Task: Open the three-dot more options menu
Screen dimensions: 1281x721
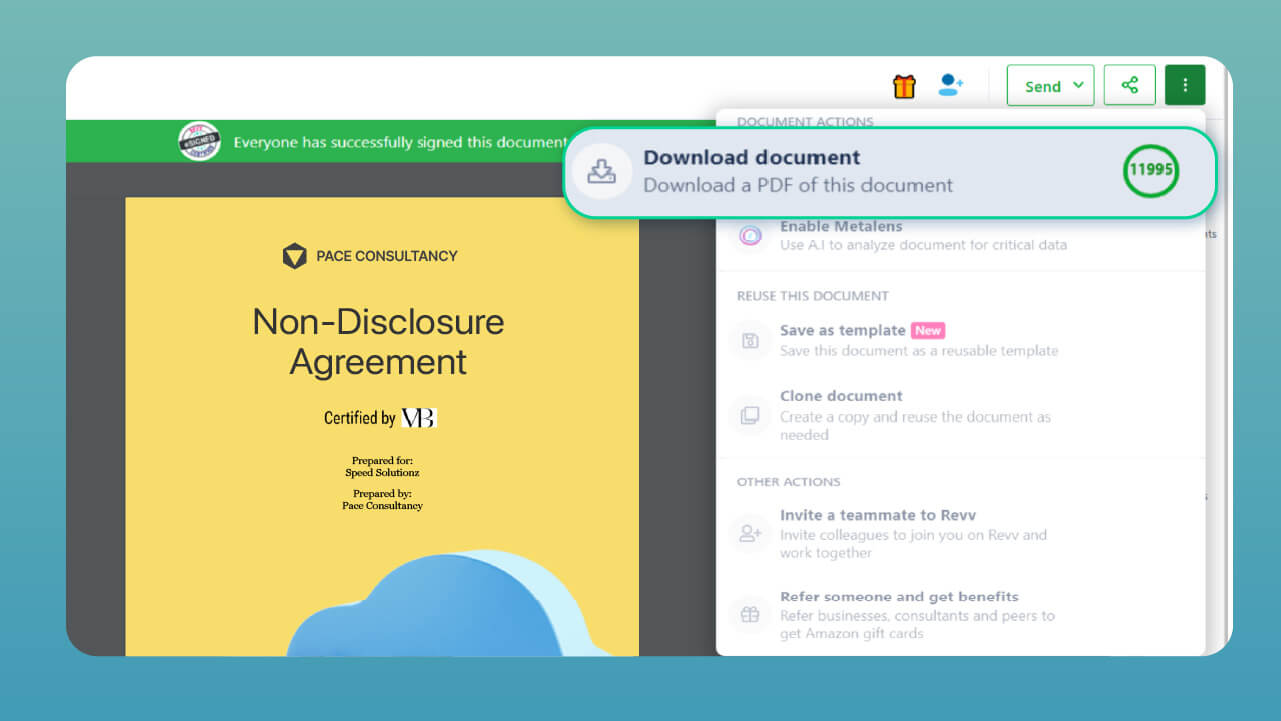Action: 1185,86
